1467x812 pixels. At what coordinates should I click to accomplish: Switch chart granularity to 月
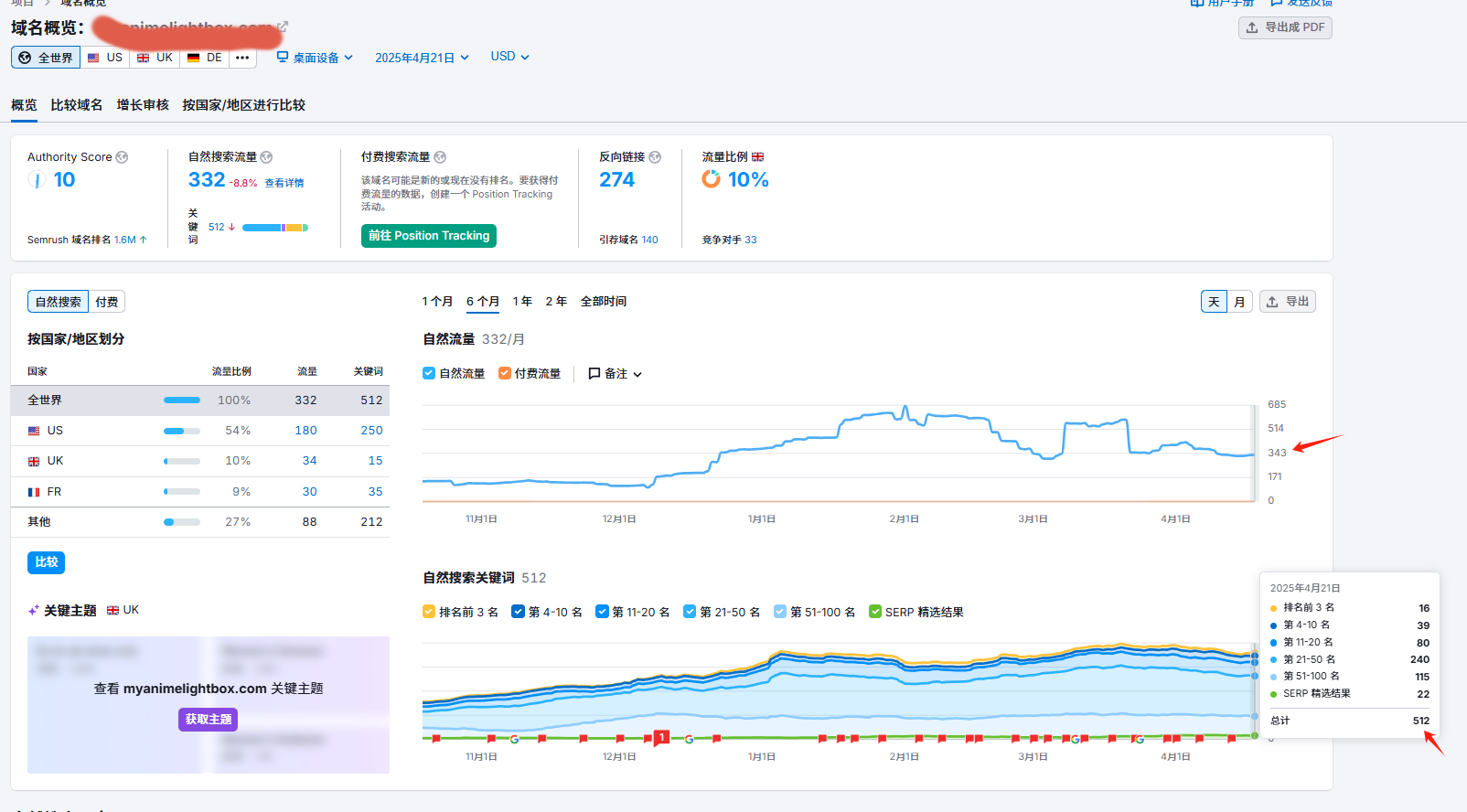tap(1239, 302)
